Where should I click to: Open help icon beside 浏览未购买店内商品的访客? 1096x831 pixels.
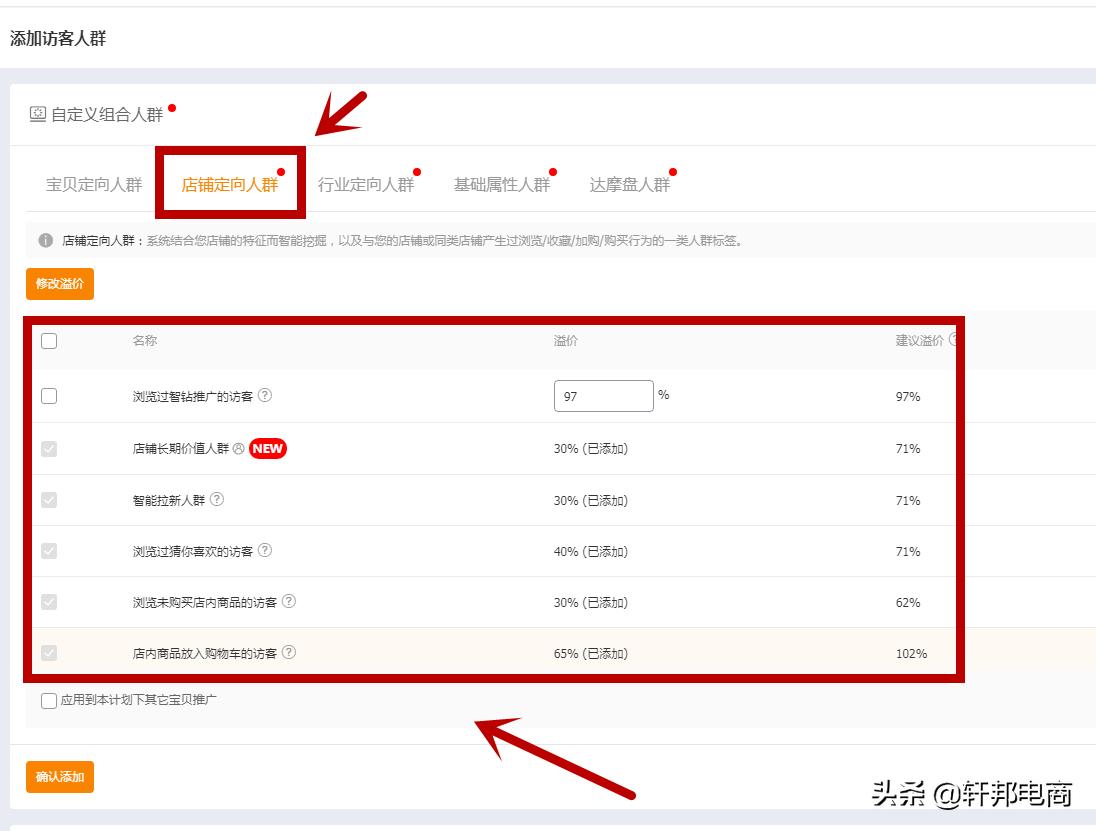(289, 602)
